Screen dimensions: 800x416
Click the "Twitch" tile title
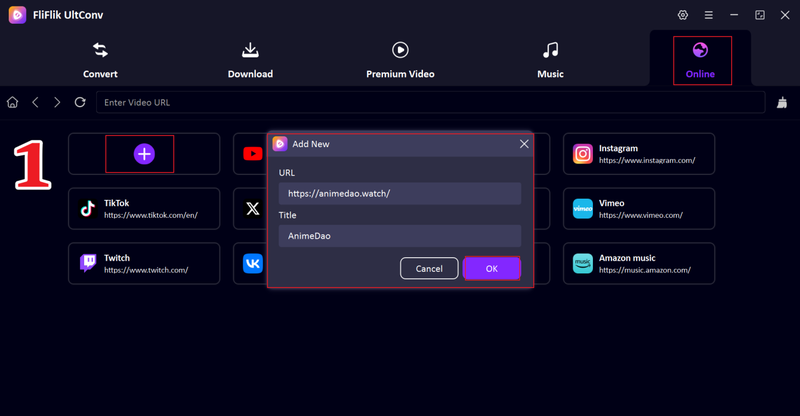117,258
